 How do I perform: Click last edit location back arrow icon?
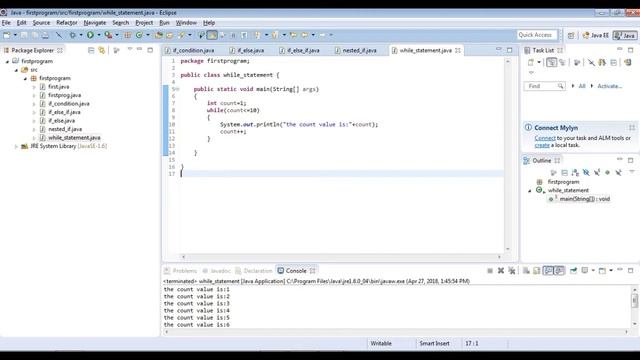pyautogui.click(x=293, y=35)
